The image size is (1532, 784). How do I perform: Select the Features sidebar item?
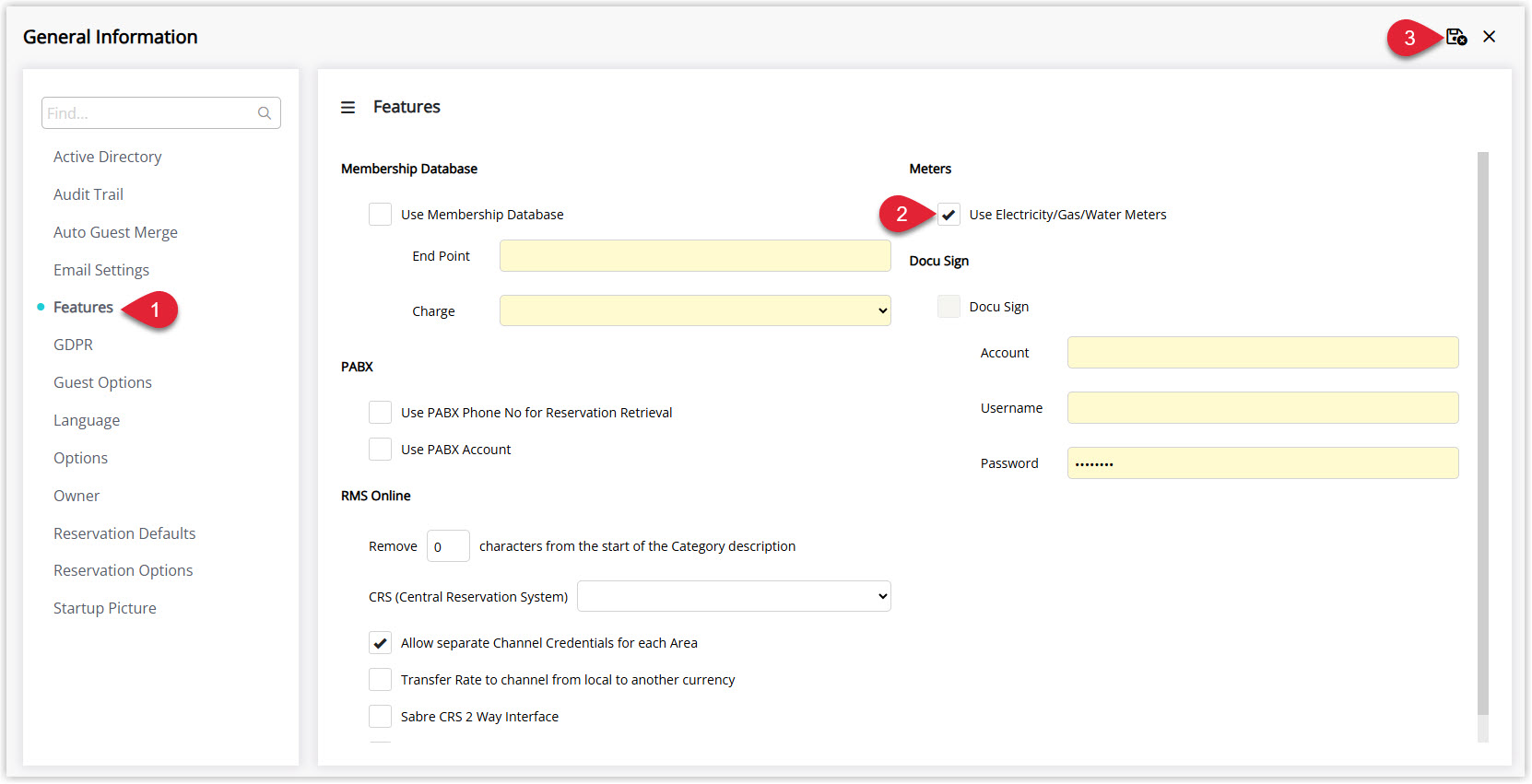click(83, 308)
